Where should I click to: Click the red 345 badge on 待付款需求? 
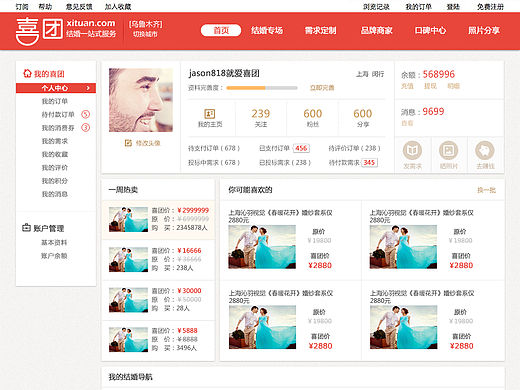coord(369,163)
